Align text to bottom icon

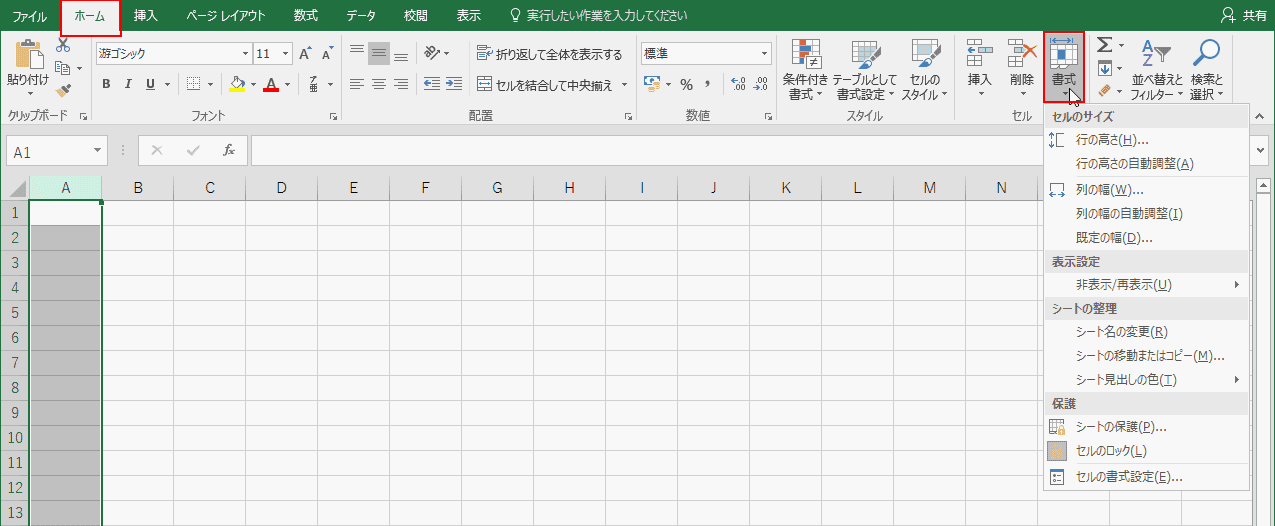401,54
